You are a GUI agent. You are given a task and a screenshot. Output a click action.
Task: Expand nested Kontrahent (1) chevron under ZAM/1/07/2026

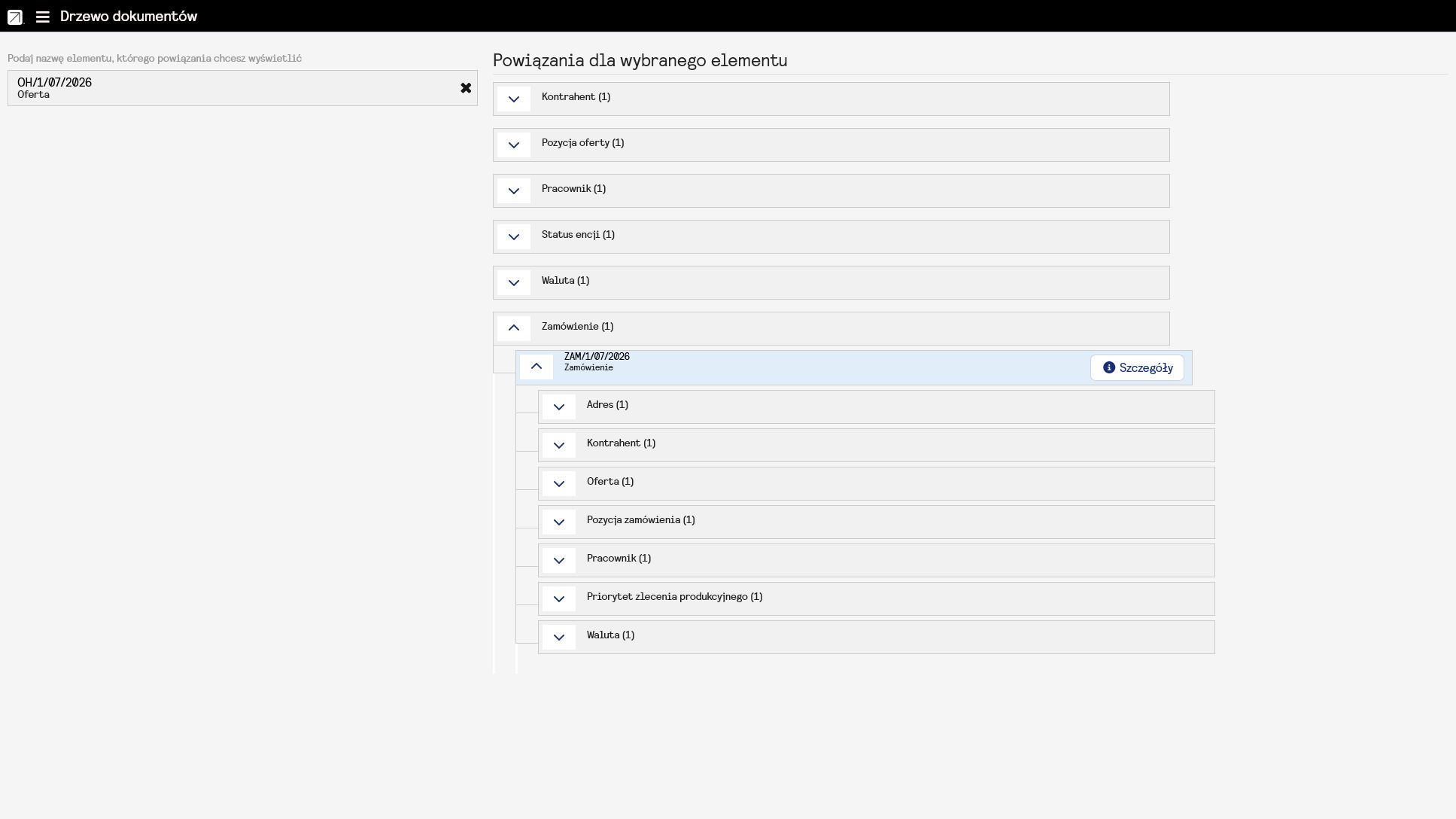coord(559,446)
